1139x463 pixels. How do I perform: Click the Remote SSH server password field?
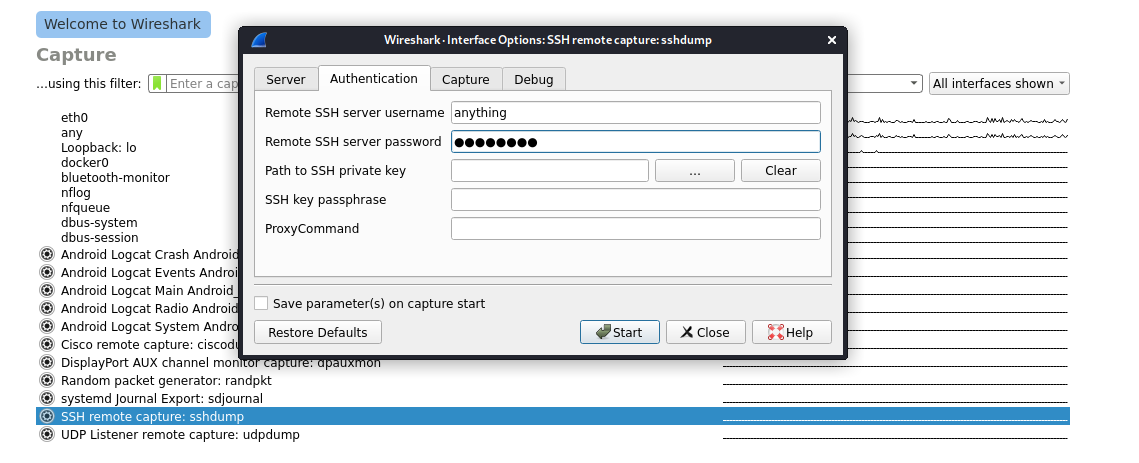pyautogui.click(x=636, y=142)
